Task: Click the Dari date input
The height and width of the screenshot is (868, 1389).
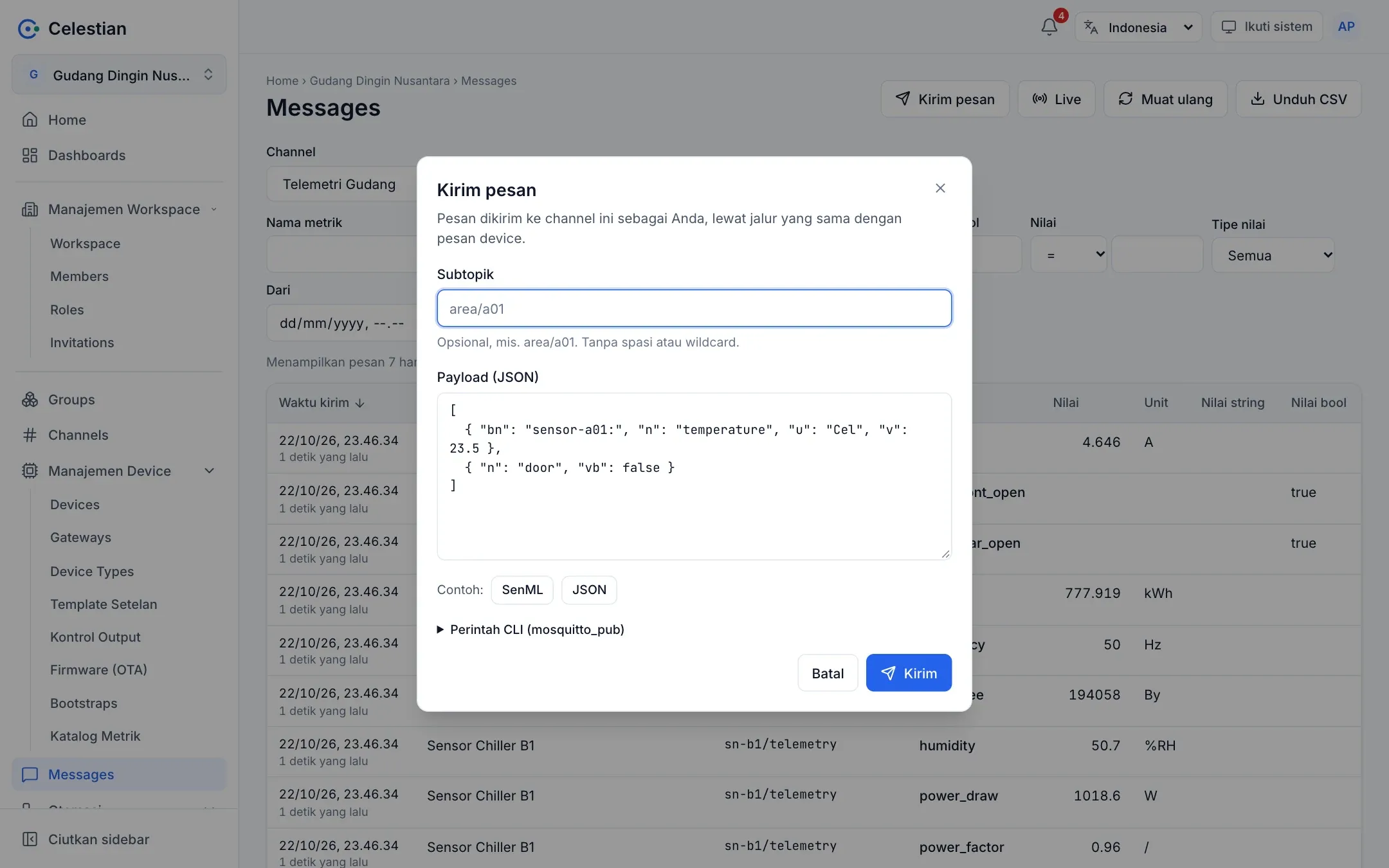Action: [x=341, y=323]
